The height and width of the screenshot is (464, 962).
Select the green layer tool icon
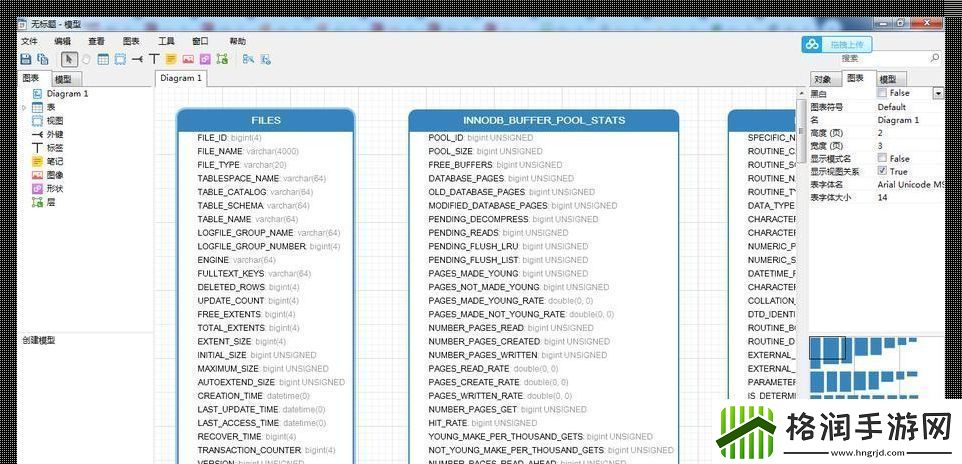[x=222, y=59]
